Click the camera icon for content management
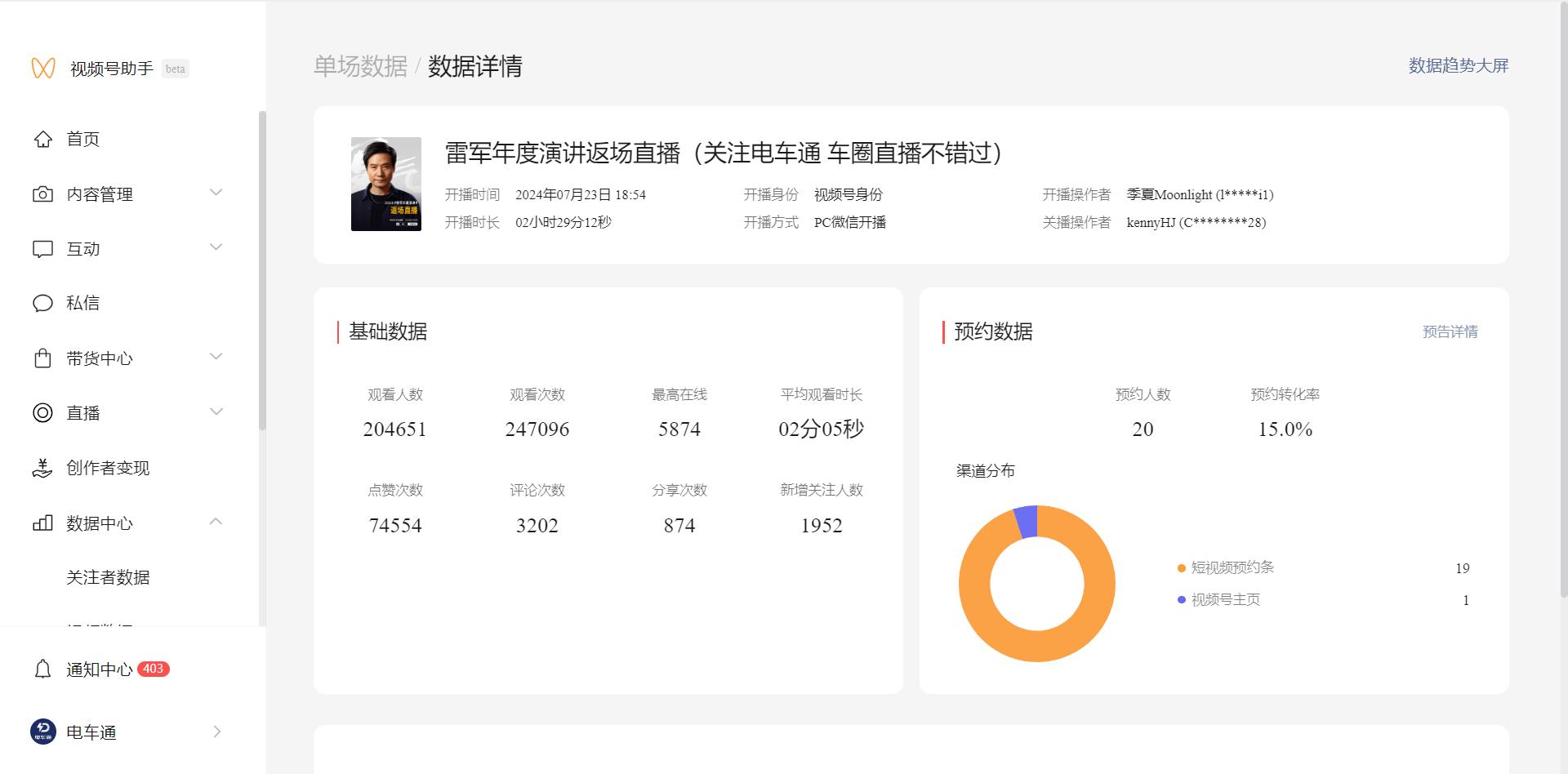This screenshot has height=774, width=1568. 42,194
